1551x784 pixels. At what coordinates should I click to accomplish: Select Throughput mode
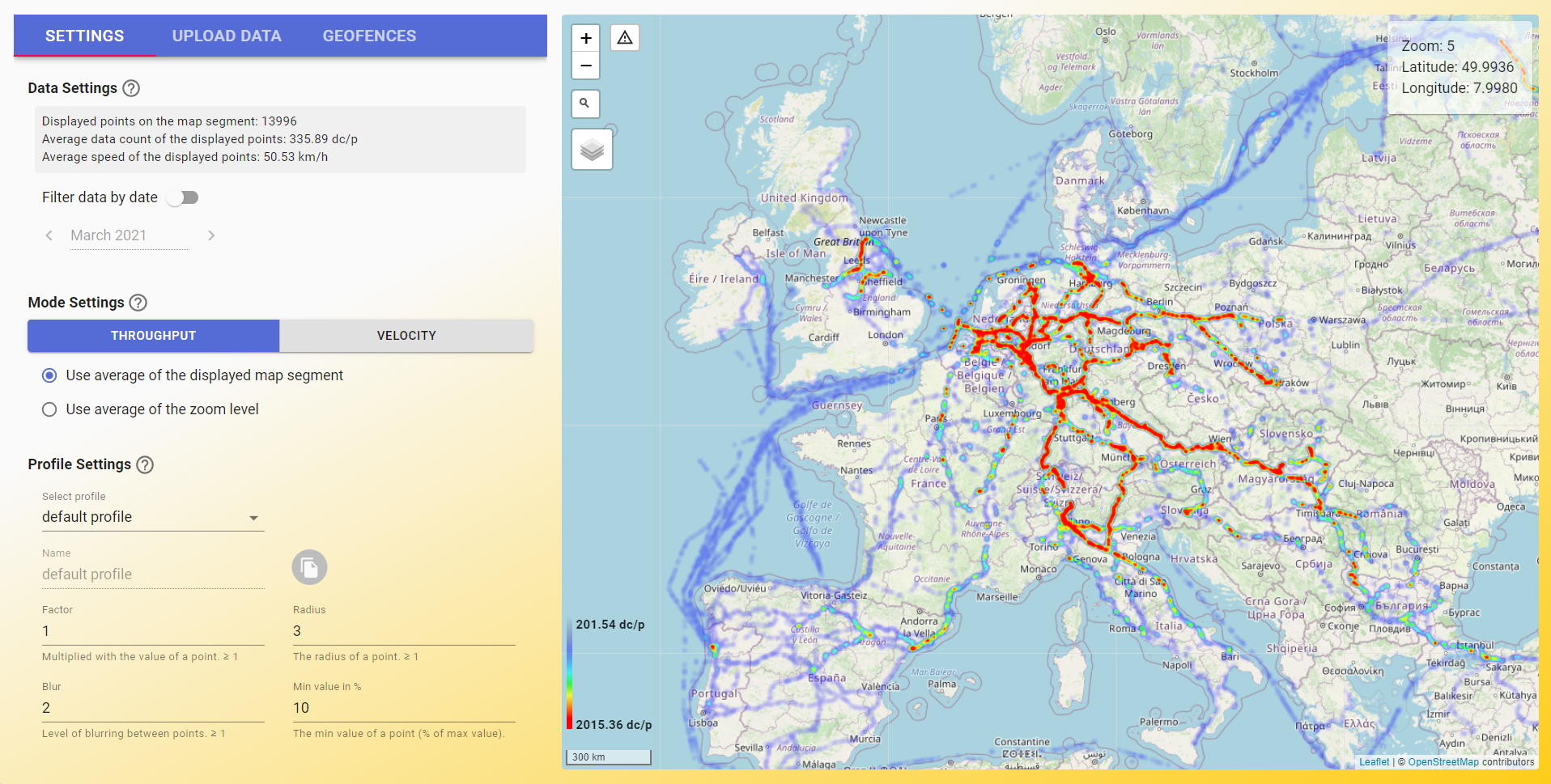coord(154,336)
